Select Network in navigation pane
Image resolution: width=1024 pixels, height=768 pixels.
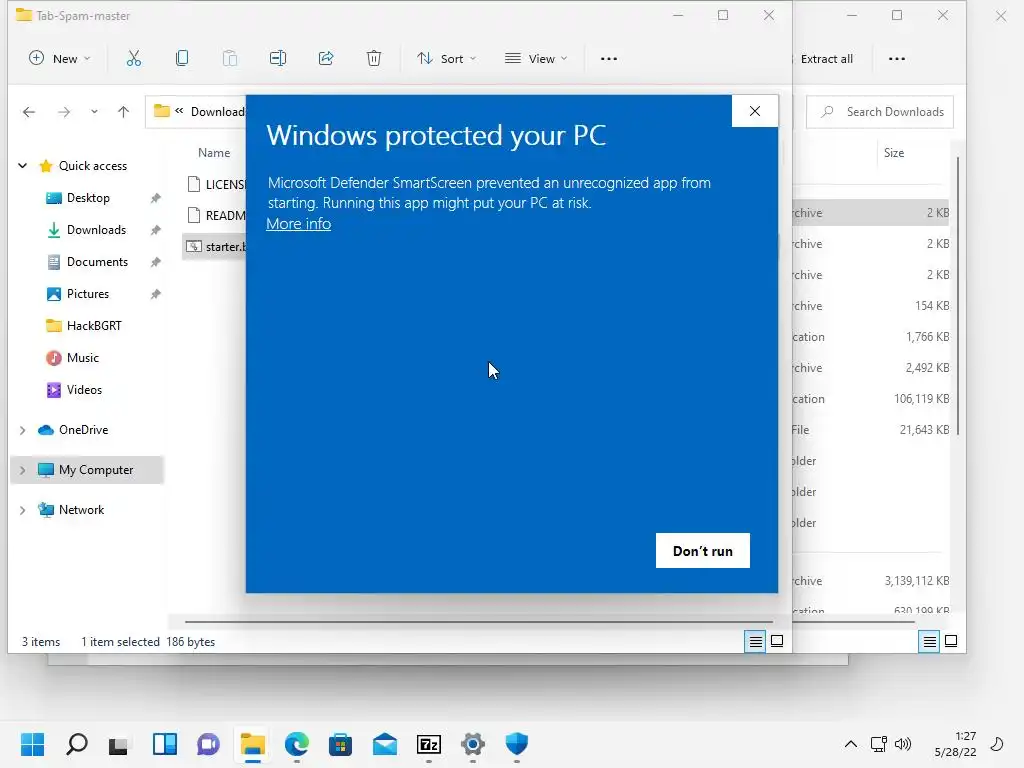81,510
